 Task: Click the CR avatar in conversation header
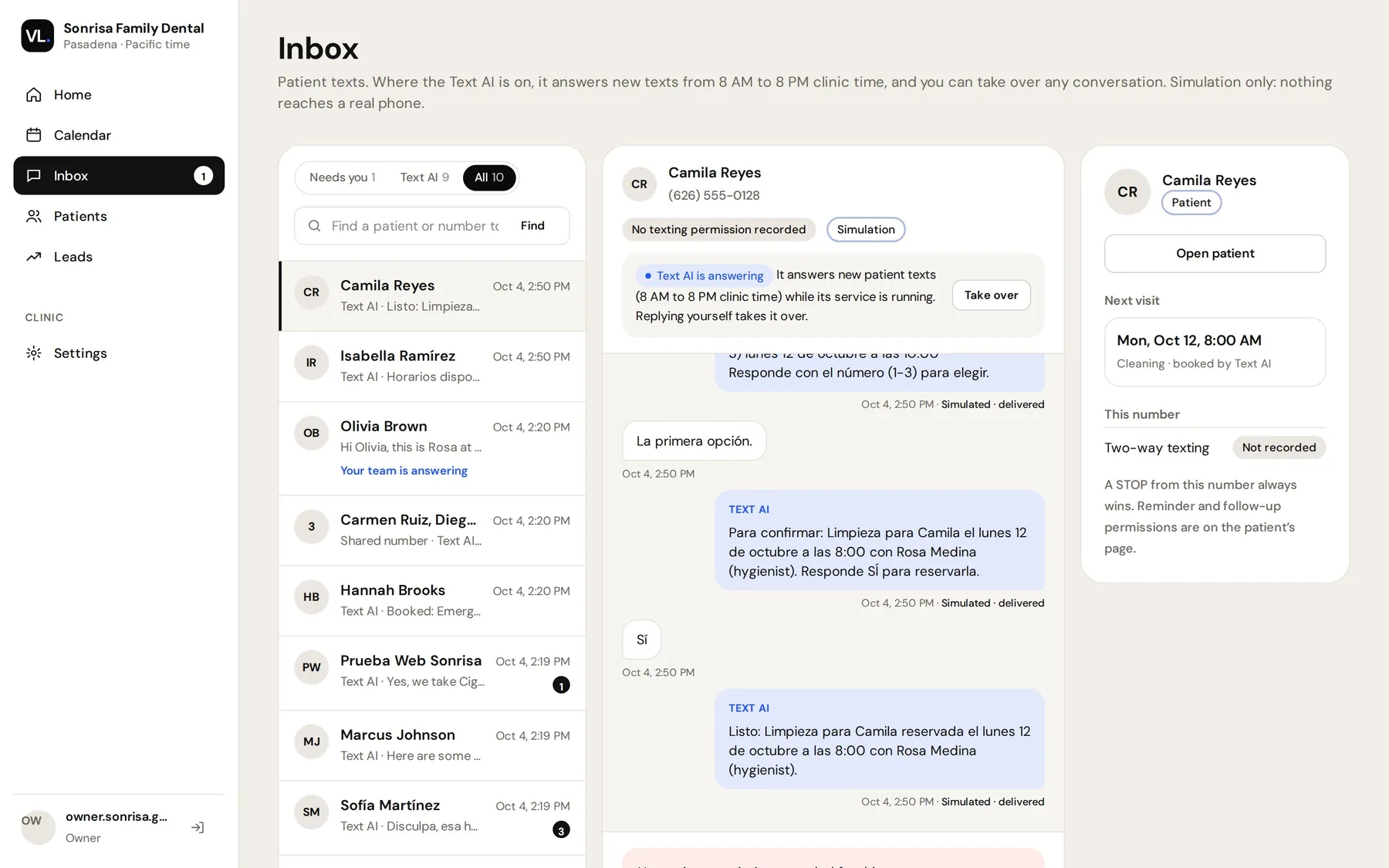click(x=639, y=184)
